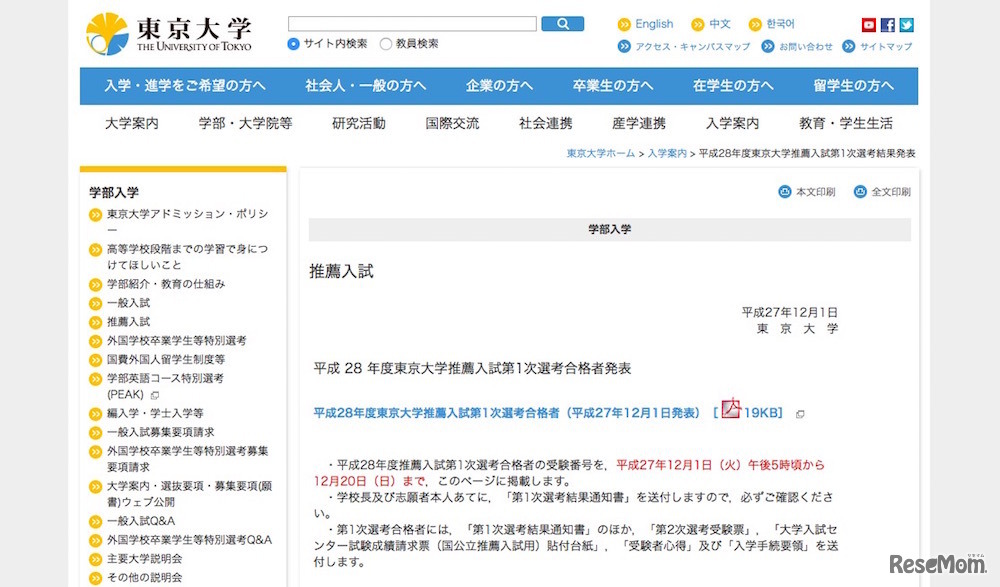The height and width of the screenshot is (587, 1000).
Task: Click the 本文印刷 print icon
Action: [x=785, y=192]
